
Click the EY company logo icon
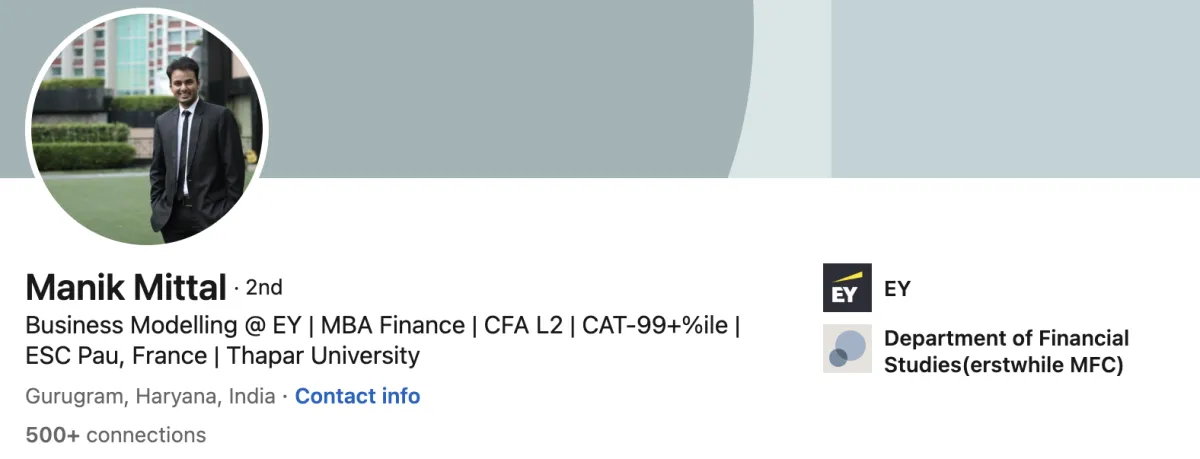(846, 288)
